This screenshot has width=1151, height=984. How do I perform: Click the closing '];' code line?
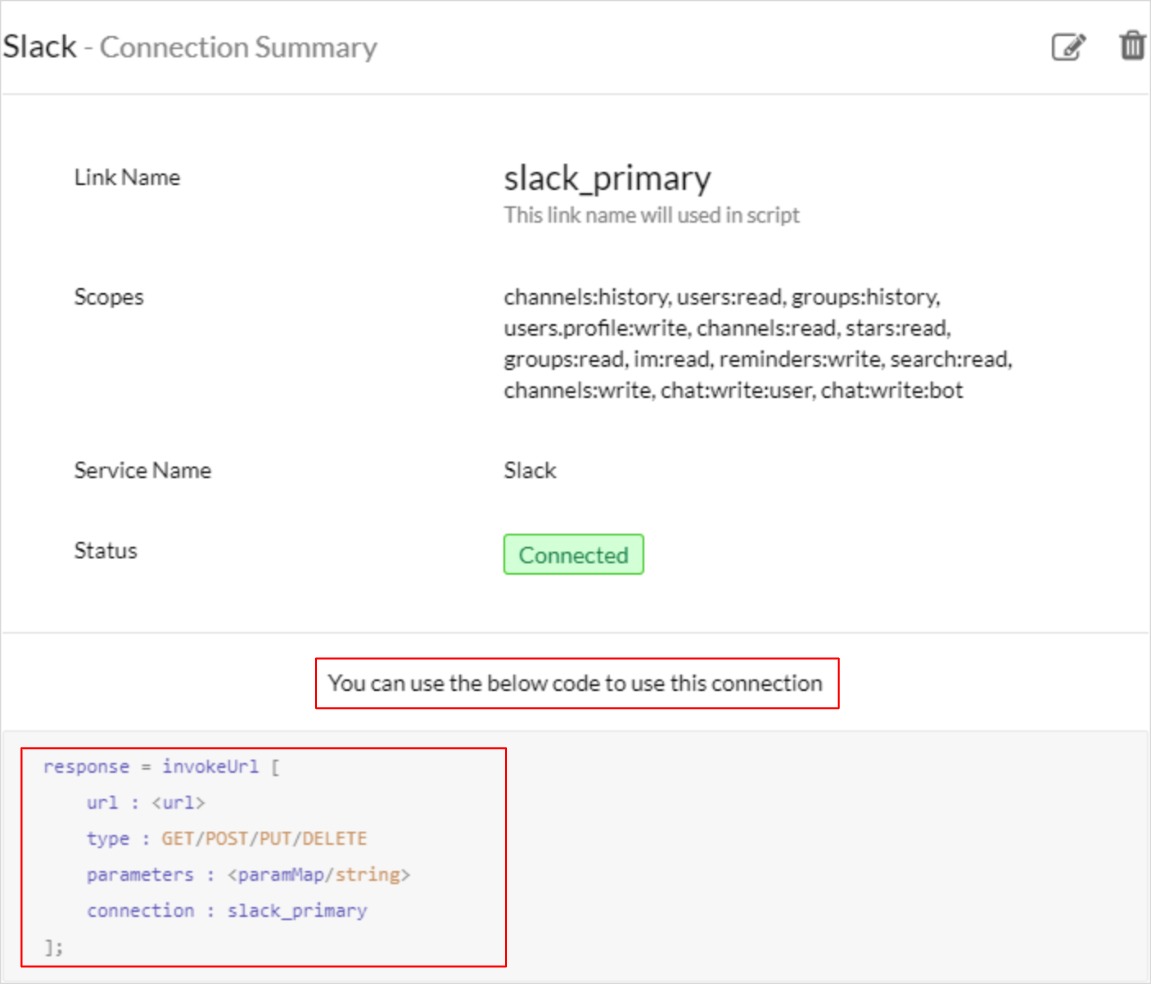53,946
